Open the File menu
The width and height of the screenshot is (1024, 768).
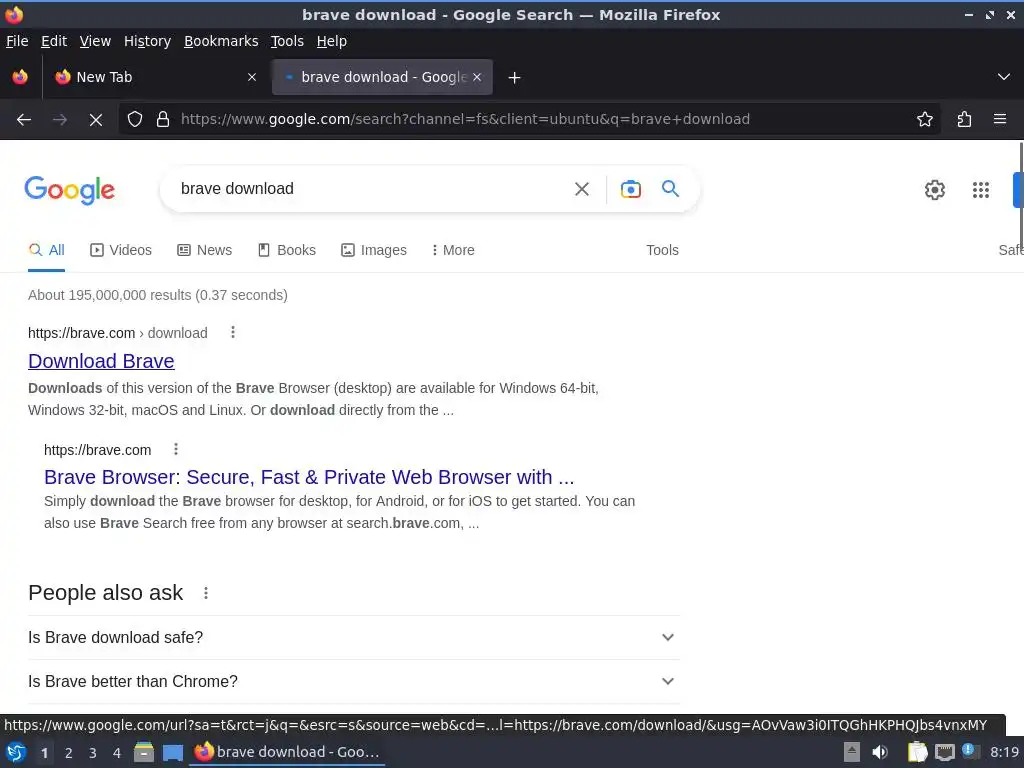(x=17, y=41)
